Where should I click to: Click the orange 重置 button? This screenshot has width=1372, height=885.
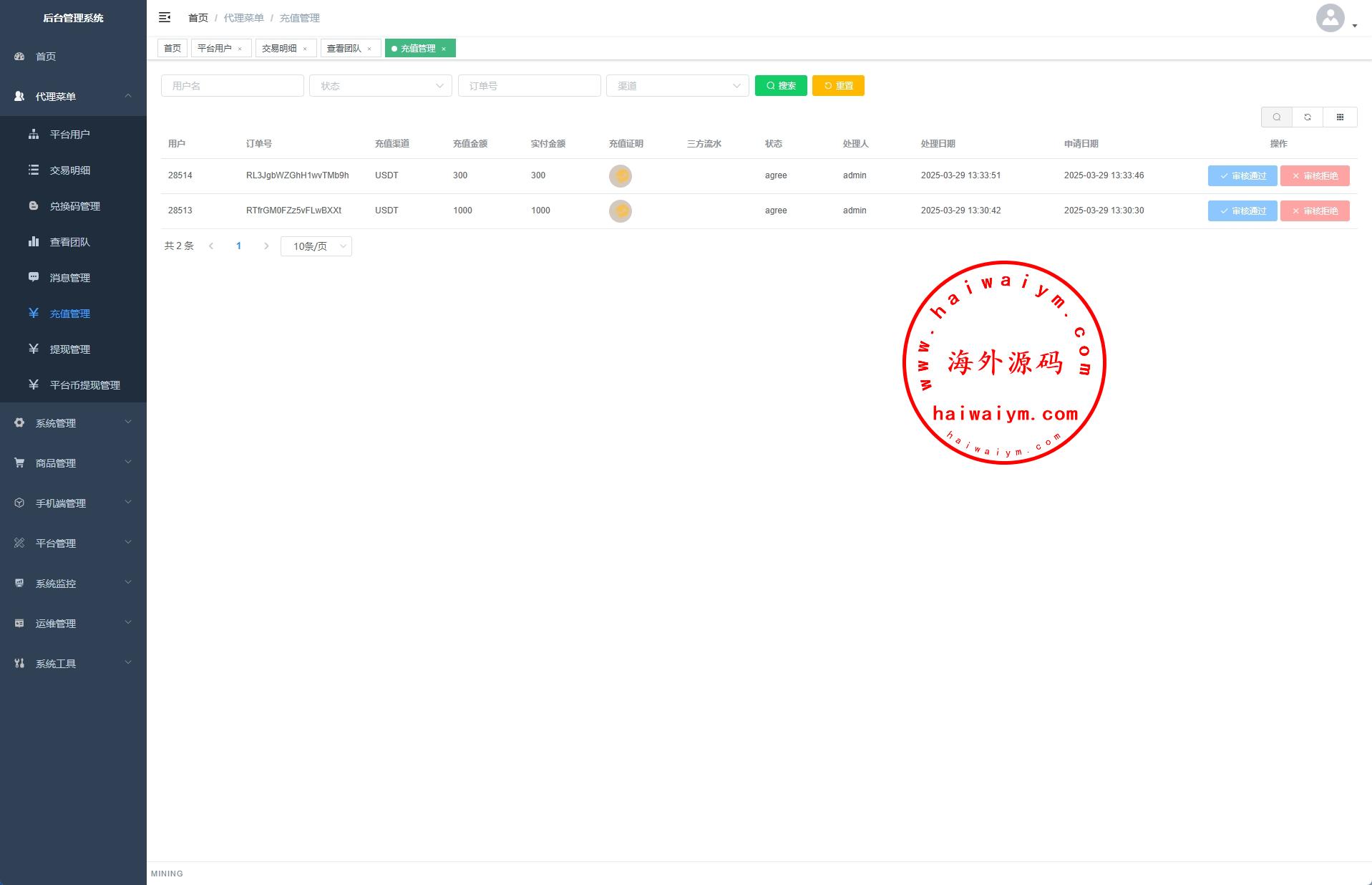tap(838, 86)
